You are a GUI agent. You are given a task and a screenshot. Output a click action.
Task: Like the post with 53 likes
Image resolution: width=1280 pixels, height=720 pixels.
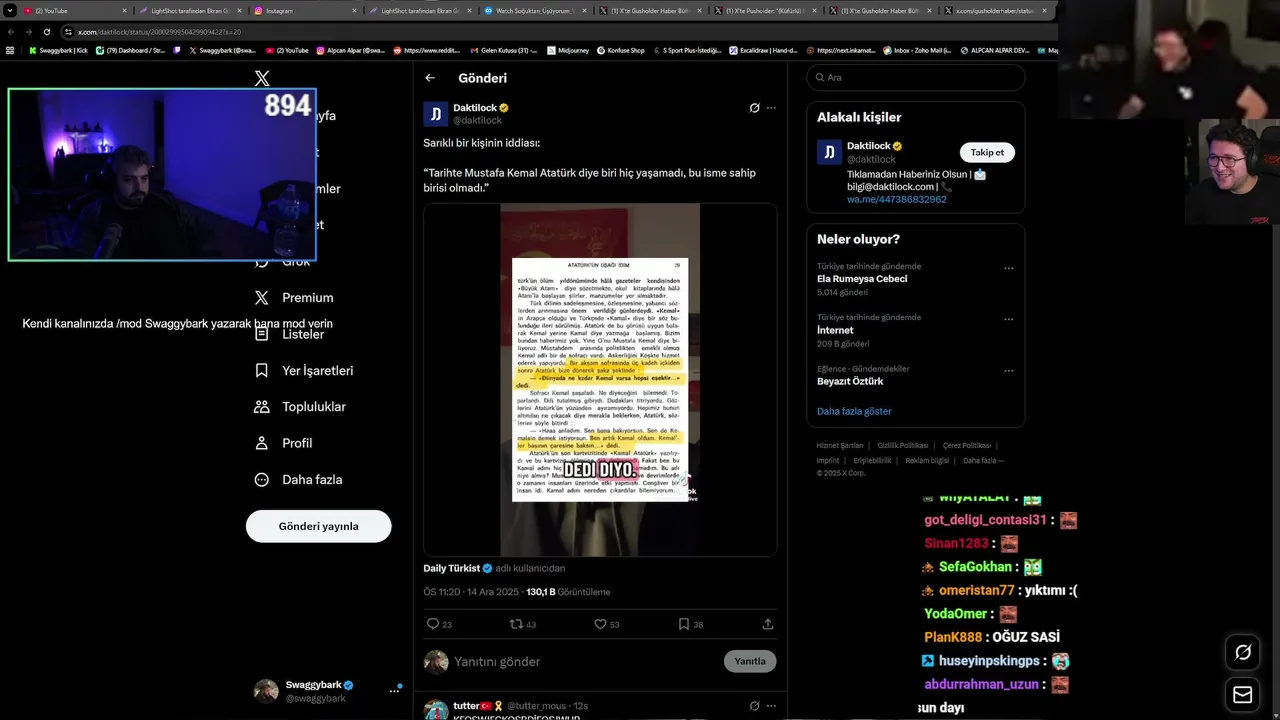click(600, 624)
